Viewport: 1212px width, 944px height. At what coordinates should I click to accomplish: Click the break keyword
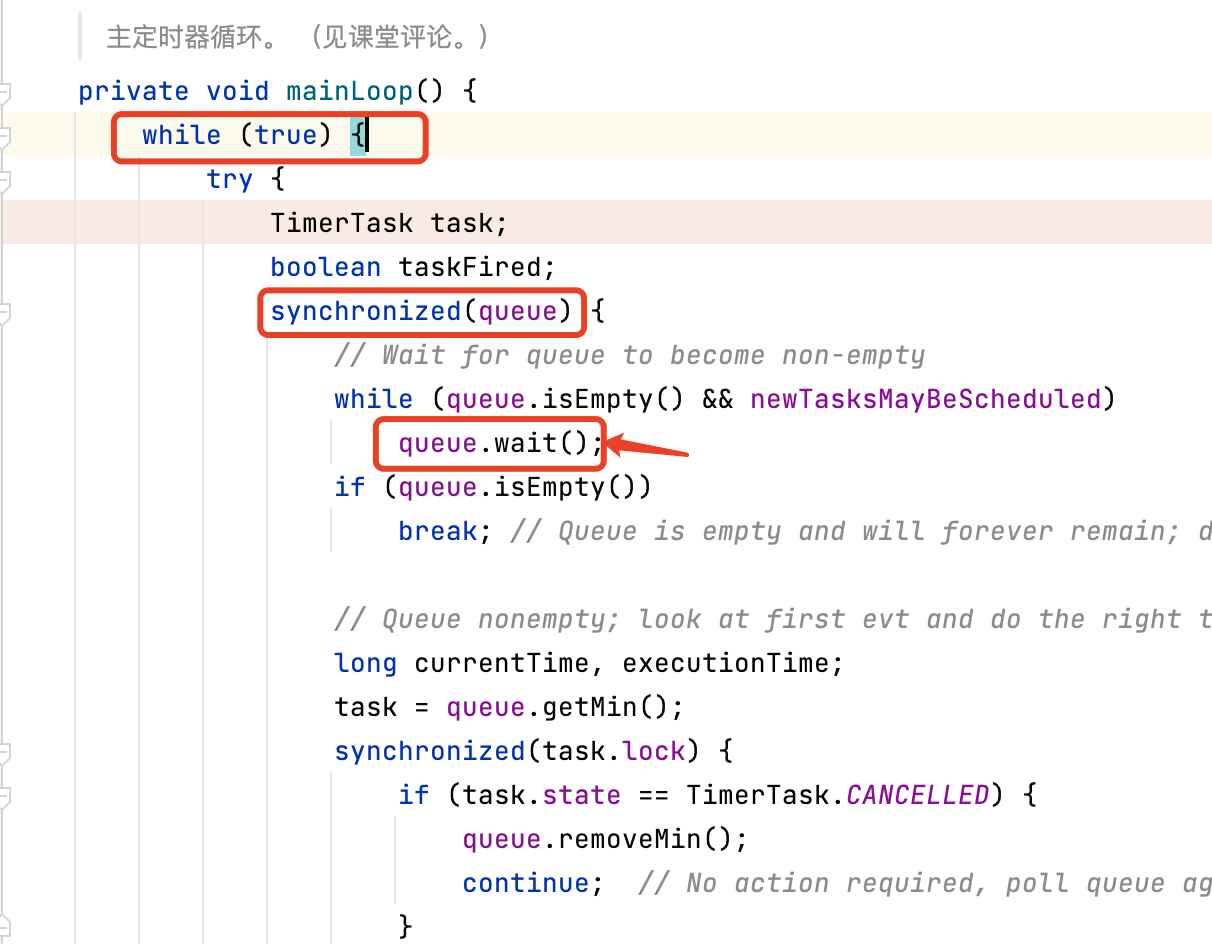tap(437, 531)
